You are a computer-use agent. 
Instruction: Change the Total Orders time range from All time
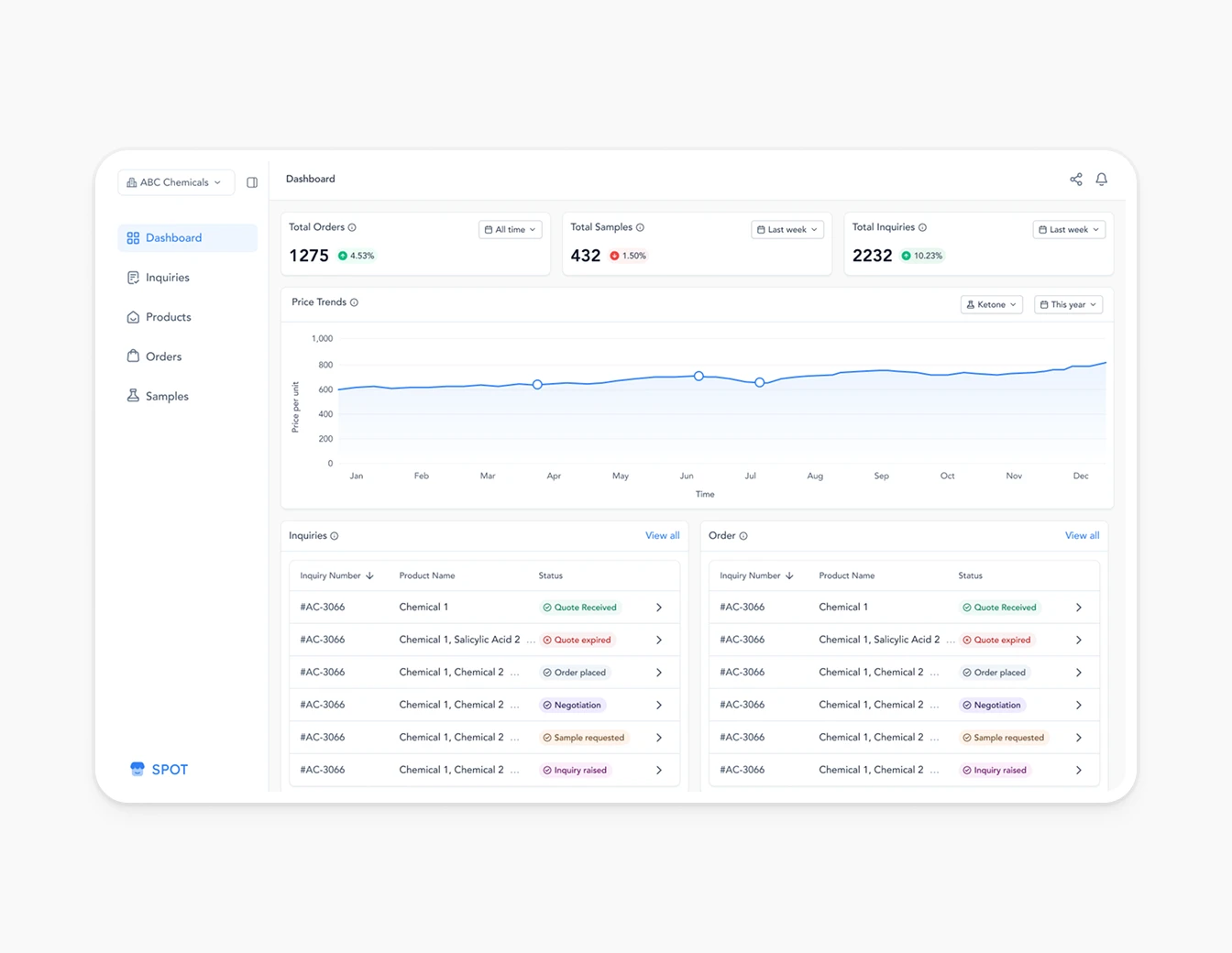pos(510,229)
